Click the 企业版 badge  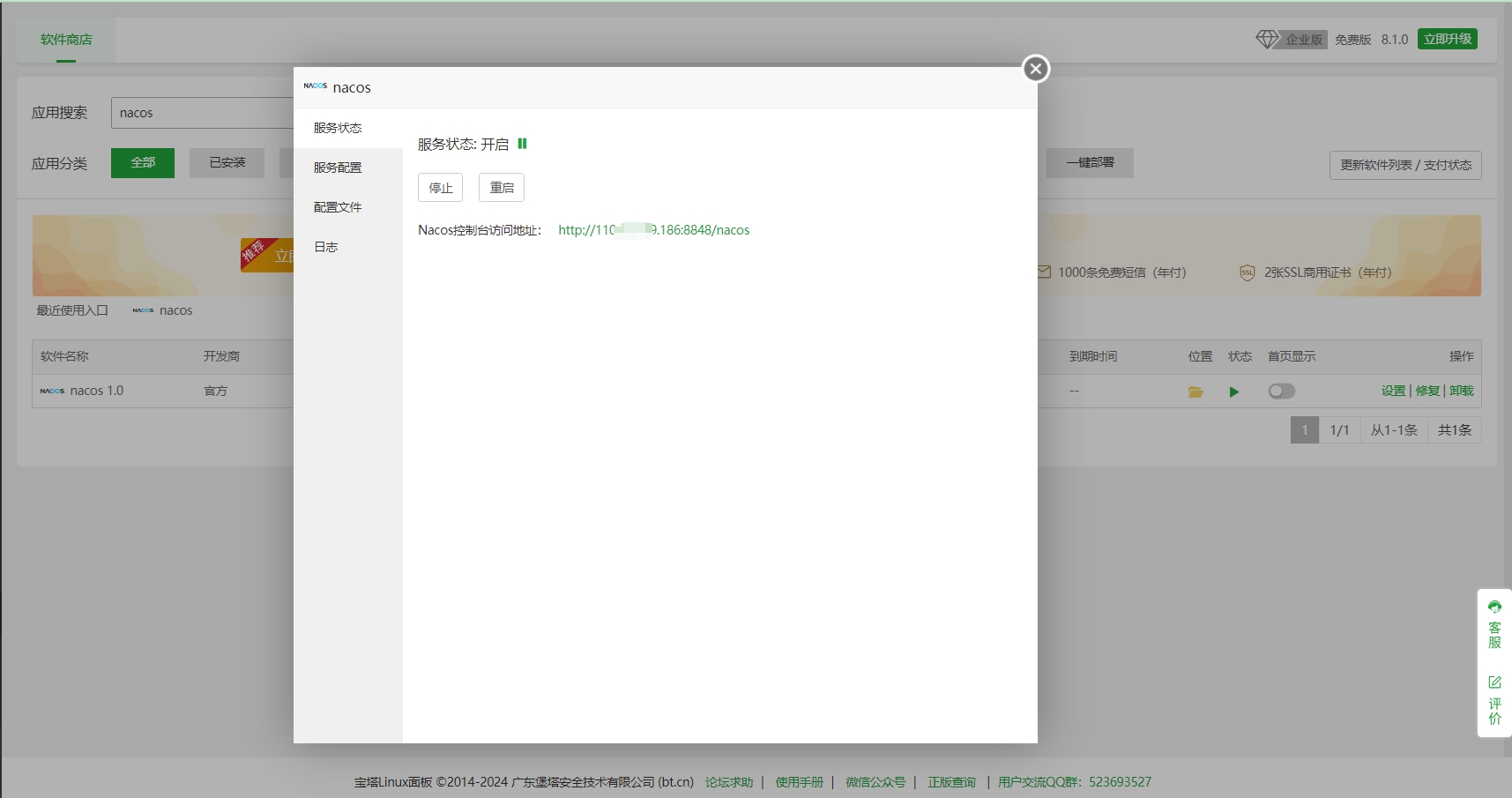point(1304,40)
